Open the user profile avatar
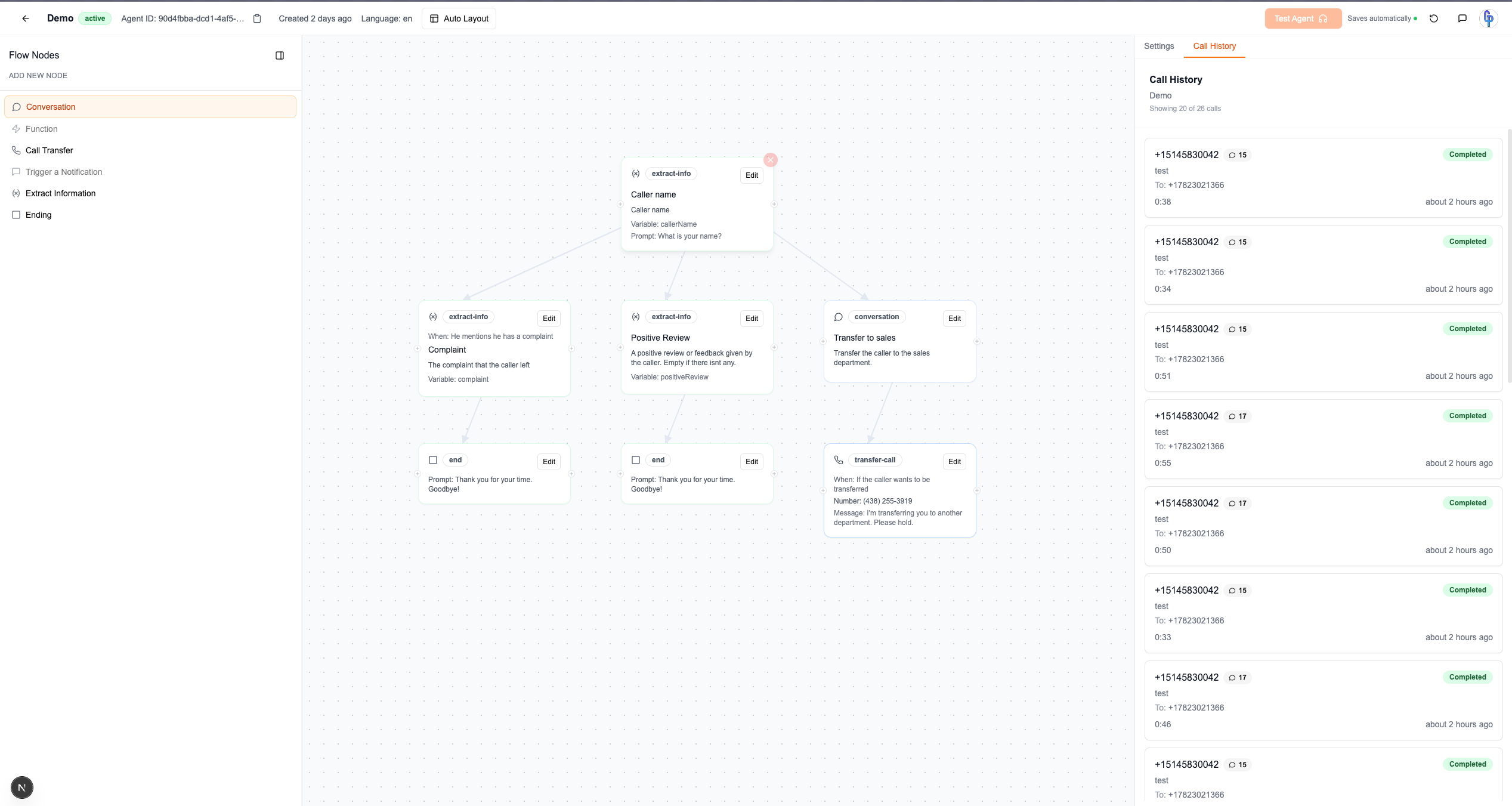 [1489, 18]
